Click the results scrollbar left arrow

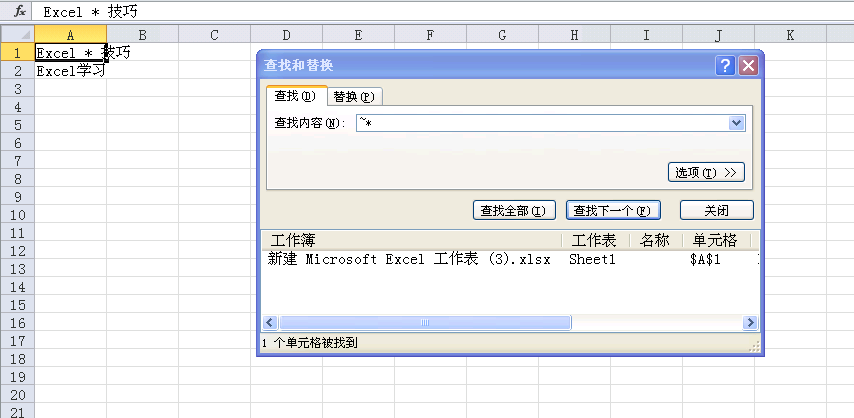pyautogui.click(x=270, y=323)
